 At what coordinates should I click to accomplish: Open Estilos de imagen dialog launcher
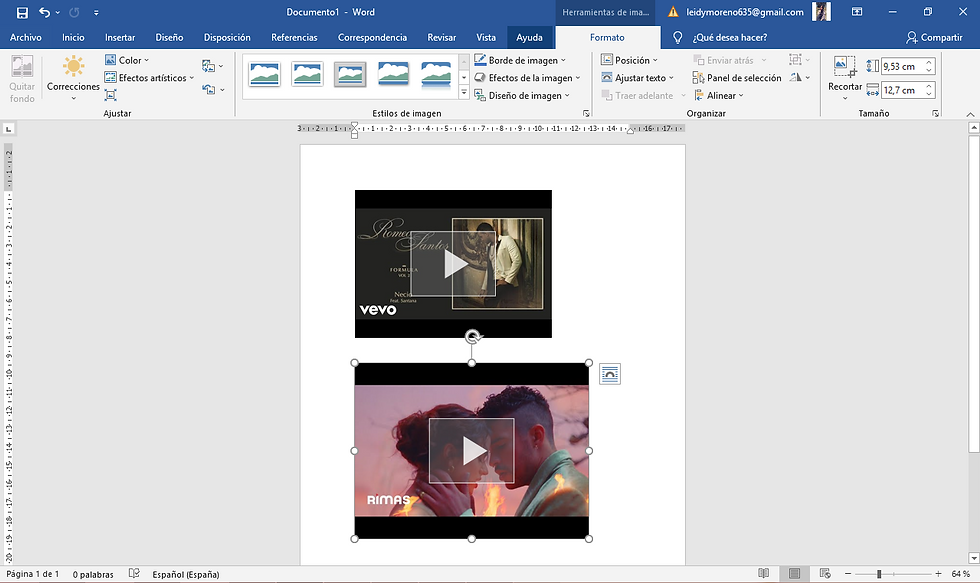coord(586,114)
